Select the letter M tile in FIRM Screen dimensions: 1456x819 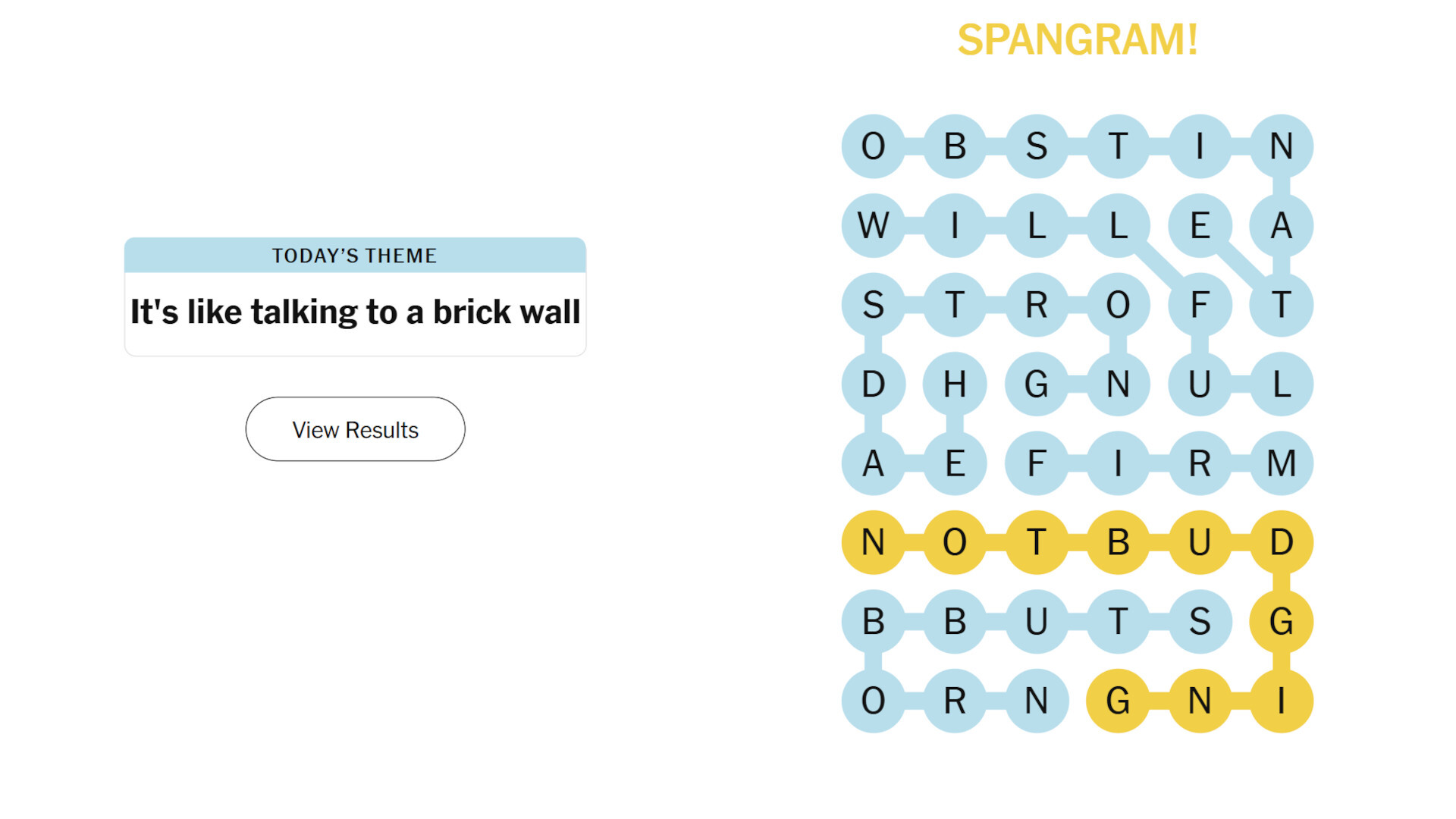[x=1281, y=463]
